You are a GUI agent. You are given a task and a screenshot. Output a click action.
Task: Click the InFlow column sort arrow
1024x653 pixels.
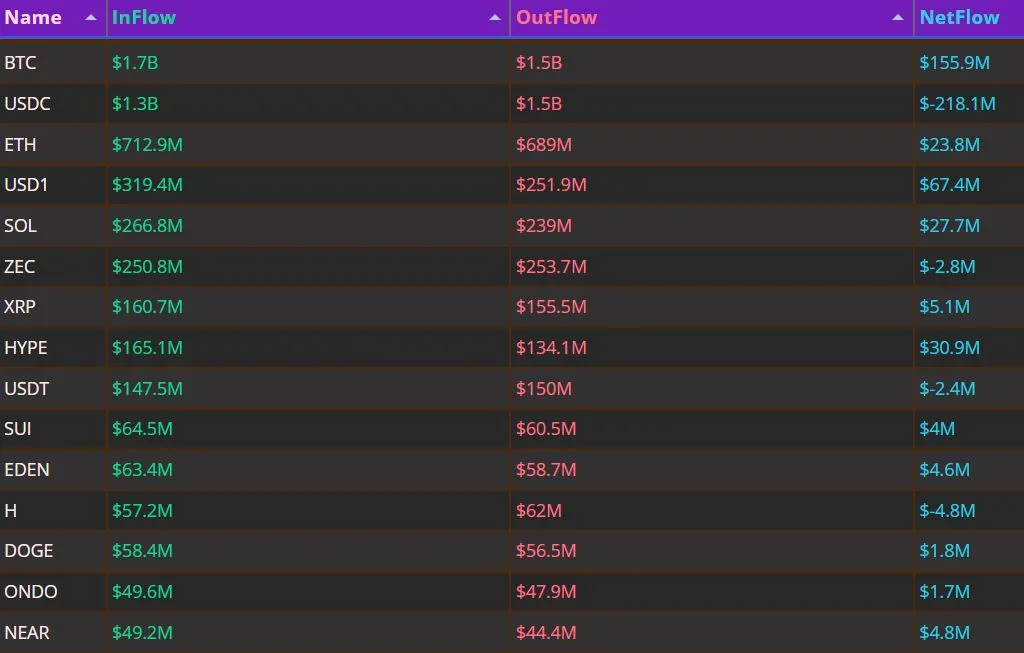(495, 18)
